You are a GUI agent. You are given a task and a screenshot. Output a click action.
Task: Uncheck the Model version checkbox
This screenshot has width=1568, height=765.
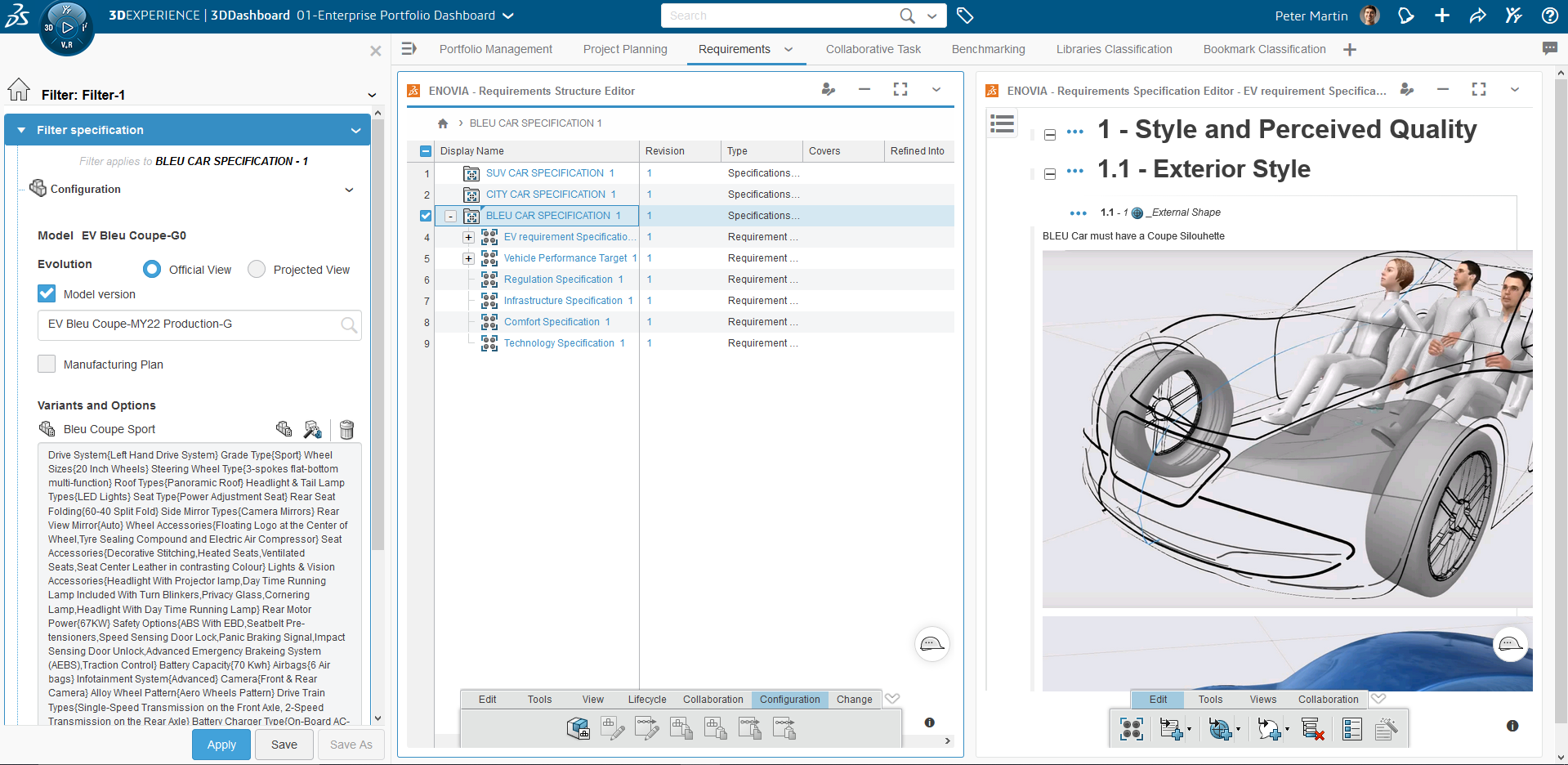(x=47, y=293)
